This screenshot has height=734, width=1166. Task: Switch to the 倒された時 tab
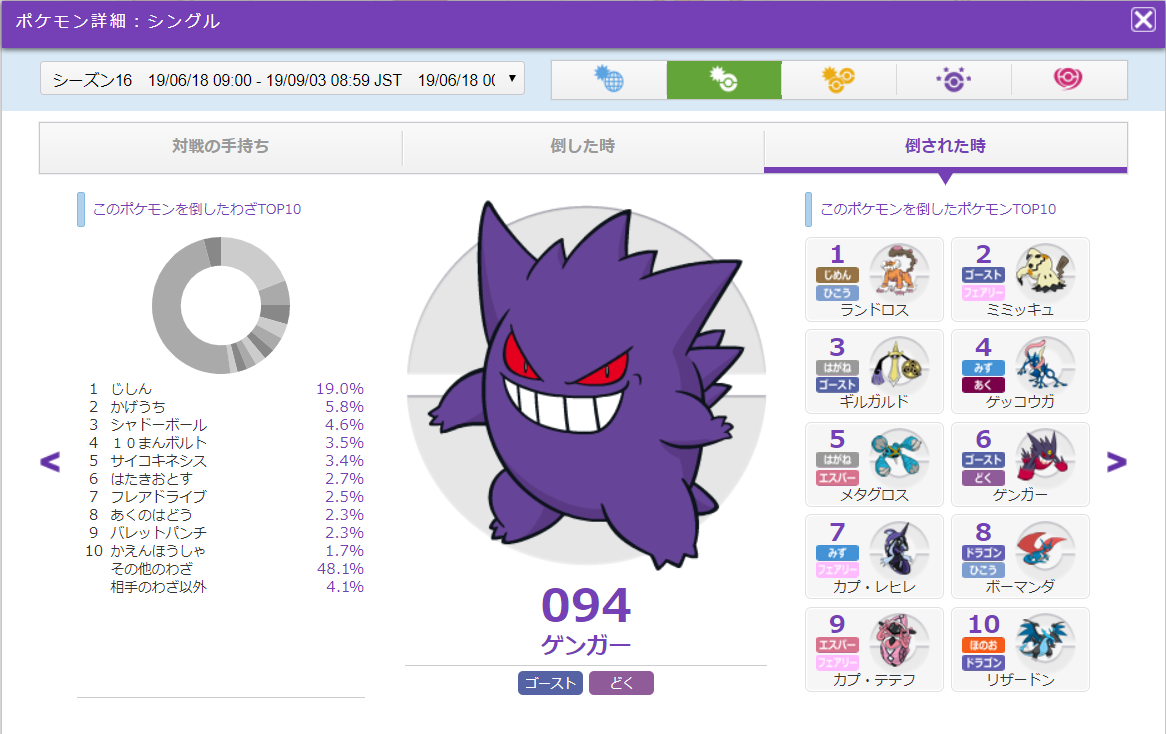click(945, 147)
